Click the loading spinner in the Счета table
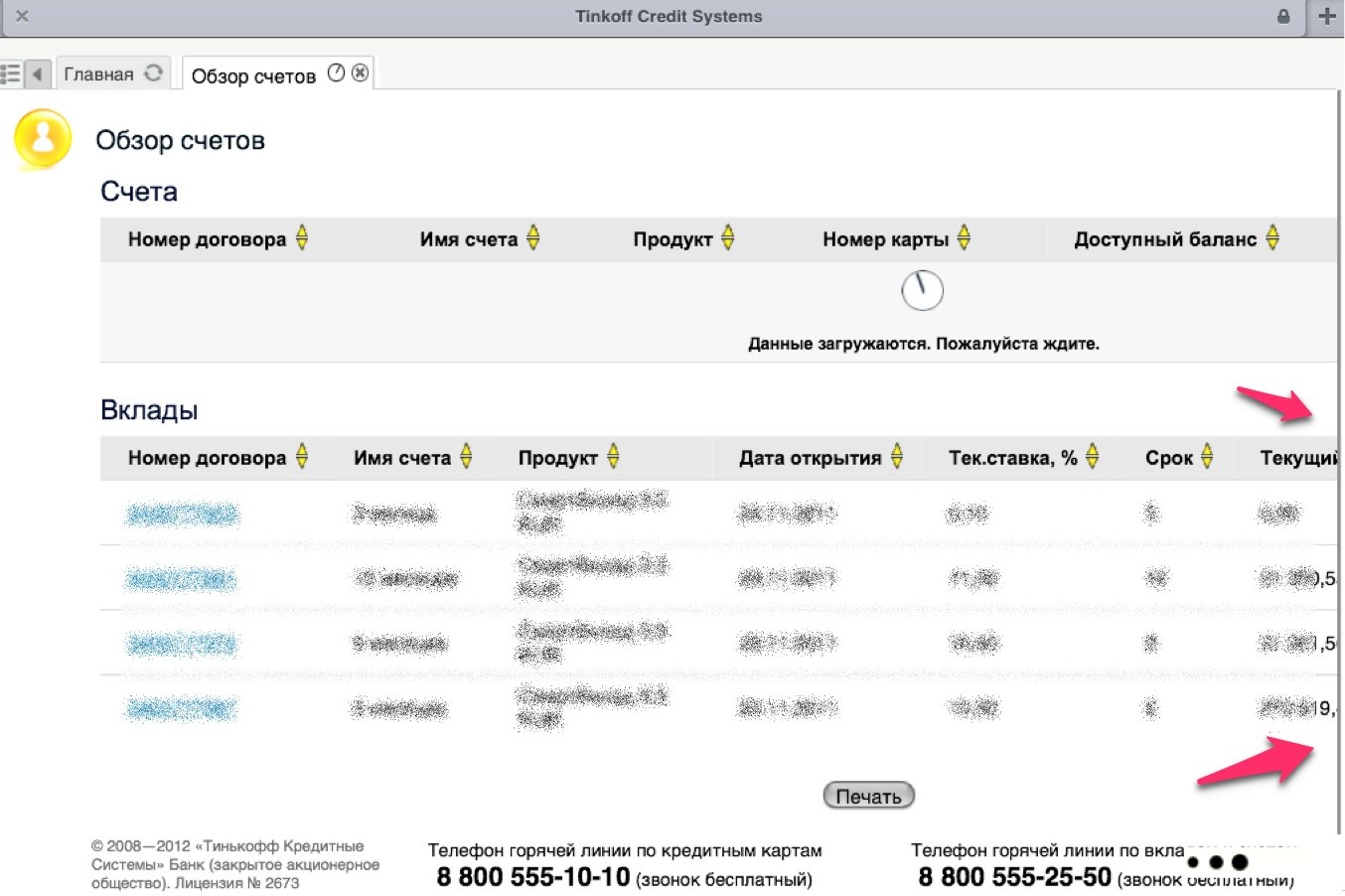The width and height of the screenshot is (1345, 896). point(922,290)
